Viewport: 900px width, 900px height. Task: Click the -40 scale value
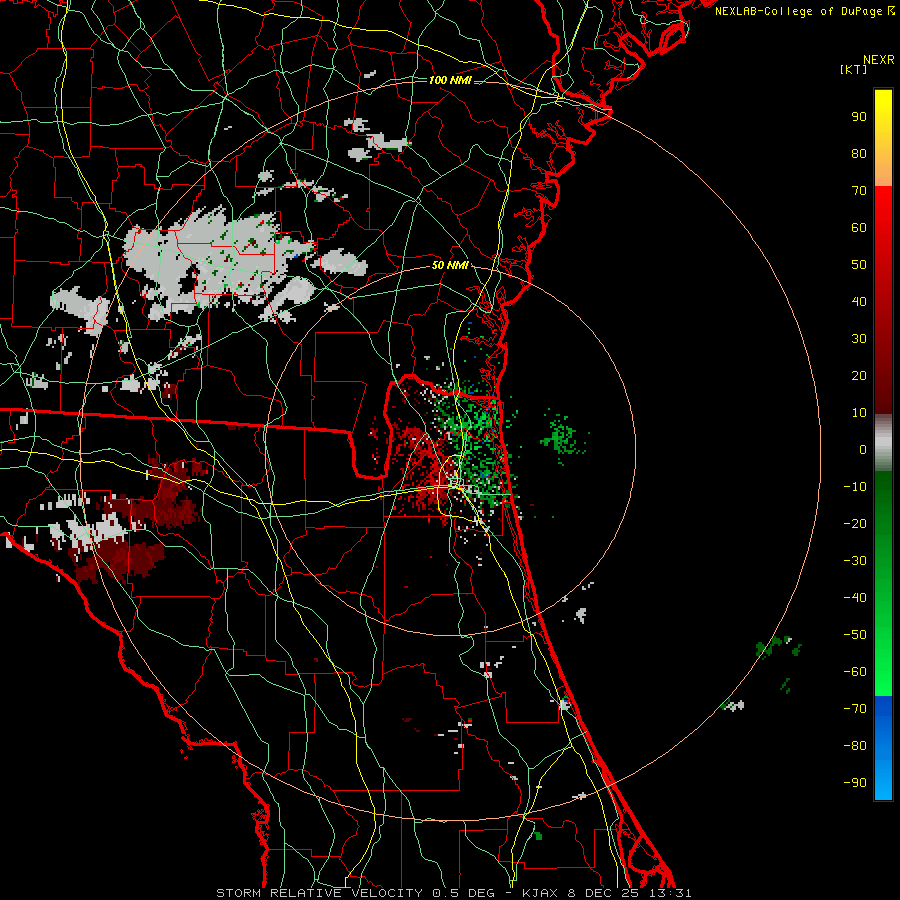(855, 598)
